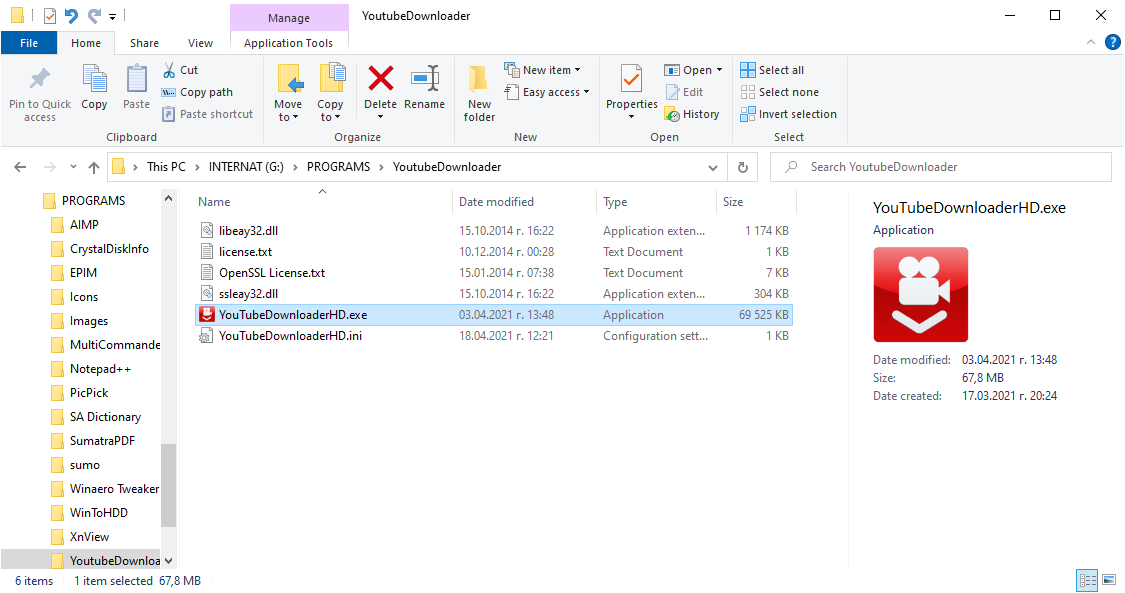Go back with the left arrow
Screen dimensions: 1125x593
pyautogui.click(x=20, y=167)
